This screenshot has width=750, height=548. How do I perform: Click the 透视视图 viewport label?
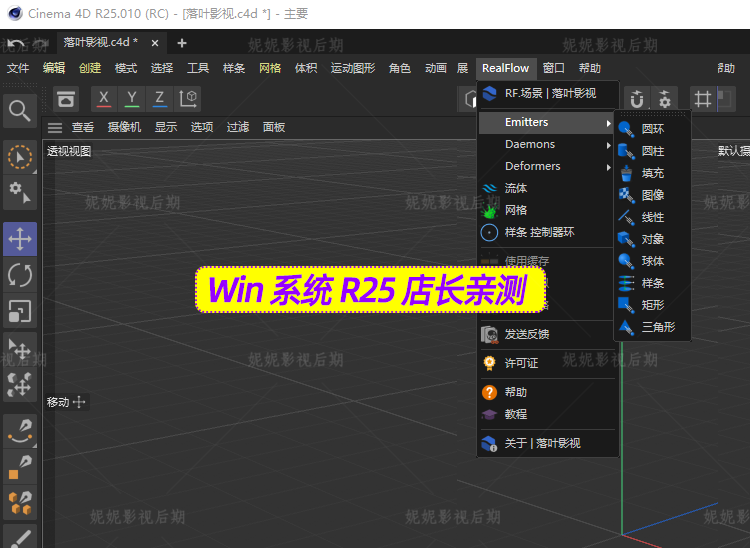click(x=69, y=152)
